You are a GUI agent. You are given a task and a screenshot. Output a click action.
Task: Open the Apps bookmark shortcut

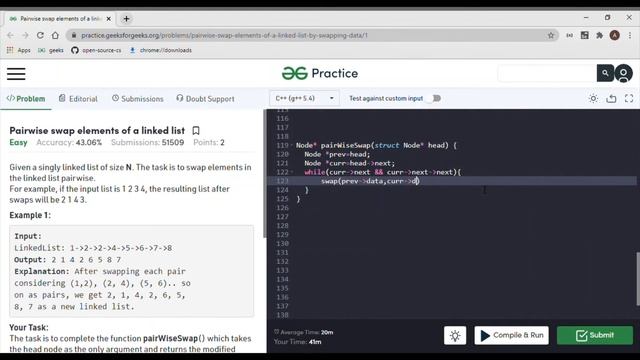coord(18,50)
